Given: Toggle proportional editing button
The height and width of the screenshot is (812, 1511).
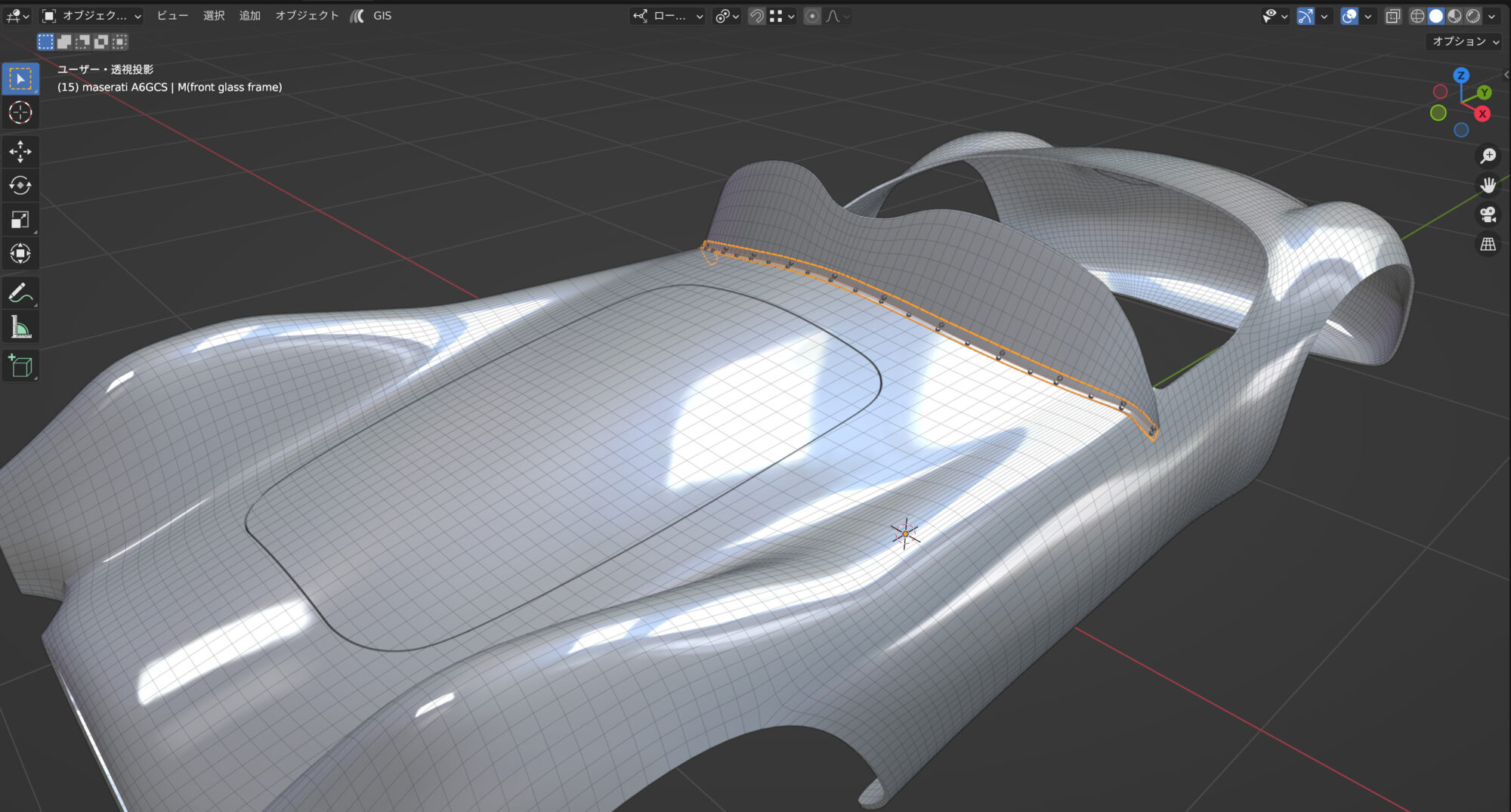Looking at the screenshot, I should [x=812, y=16].
